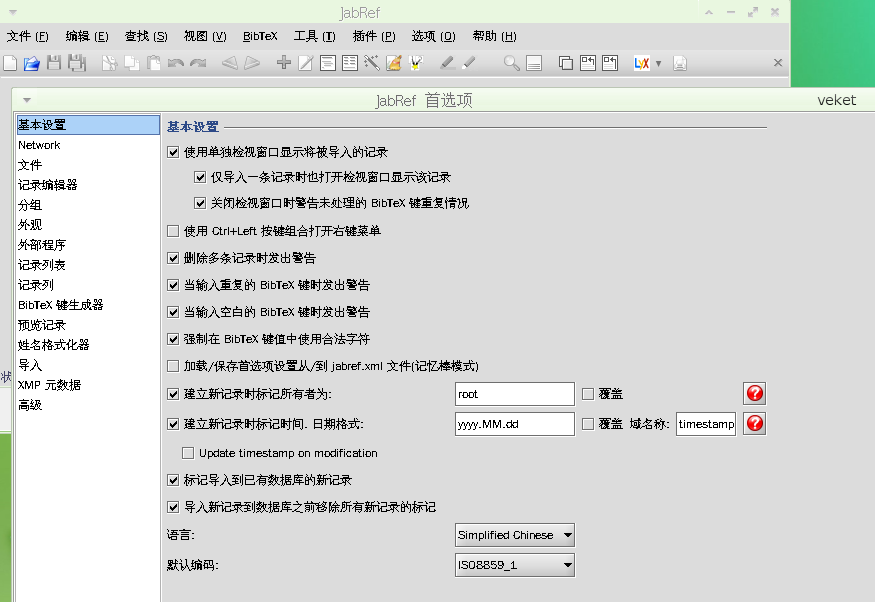Click the Paste clipboard toolbar icon

[x=153, y=63]
